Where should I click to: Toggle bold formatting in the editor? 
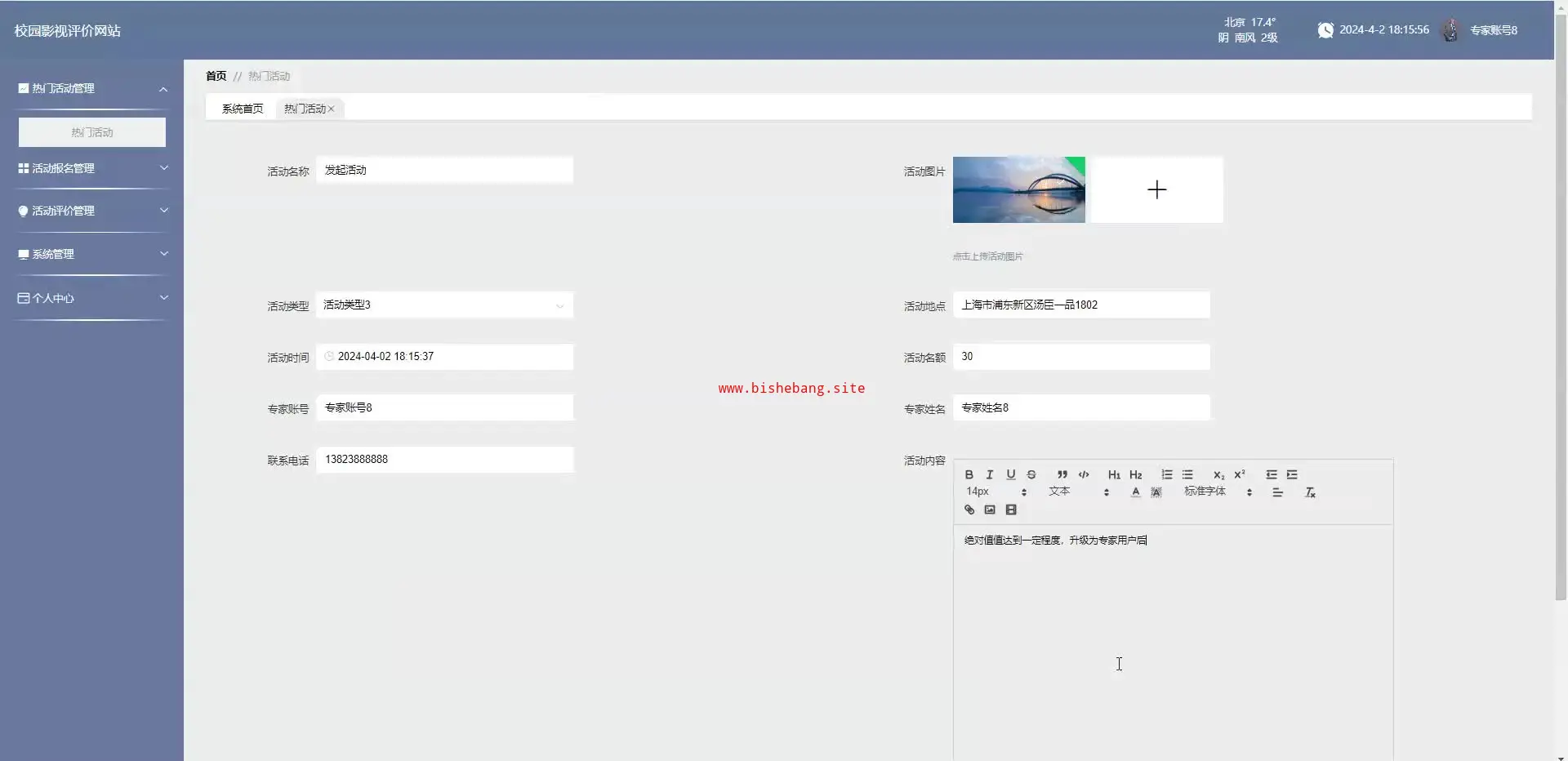[969, 474]
